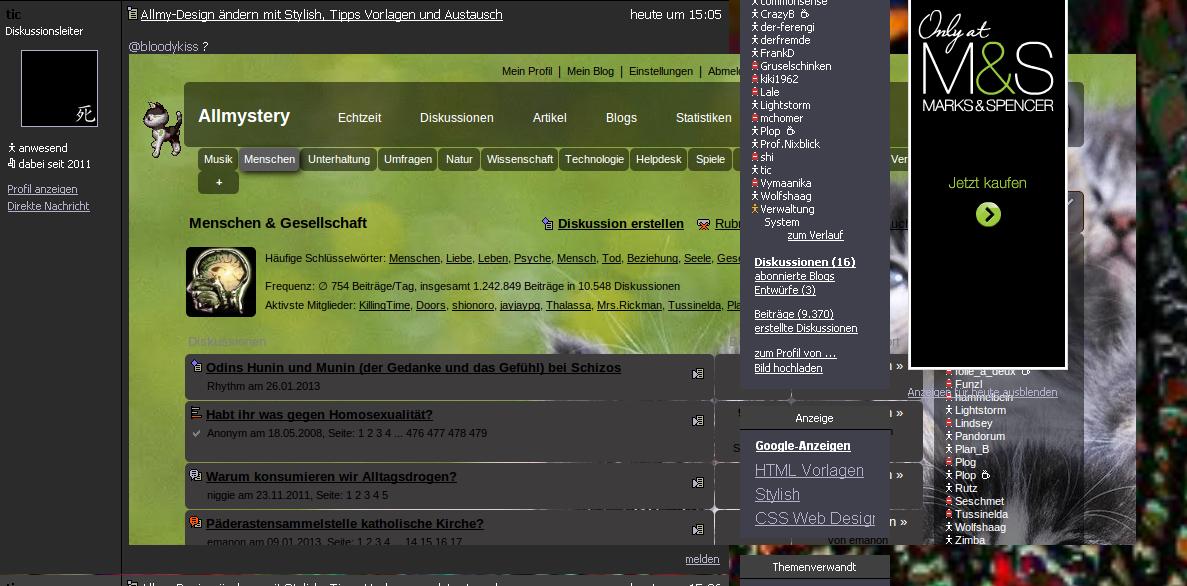Open the zum Verlauf link
1187x586 pixels.
click(815, 235)
